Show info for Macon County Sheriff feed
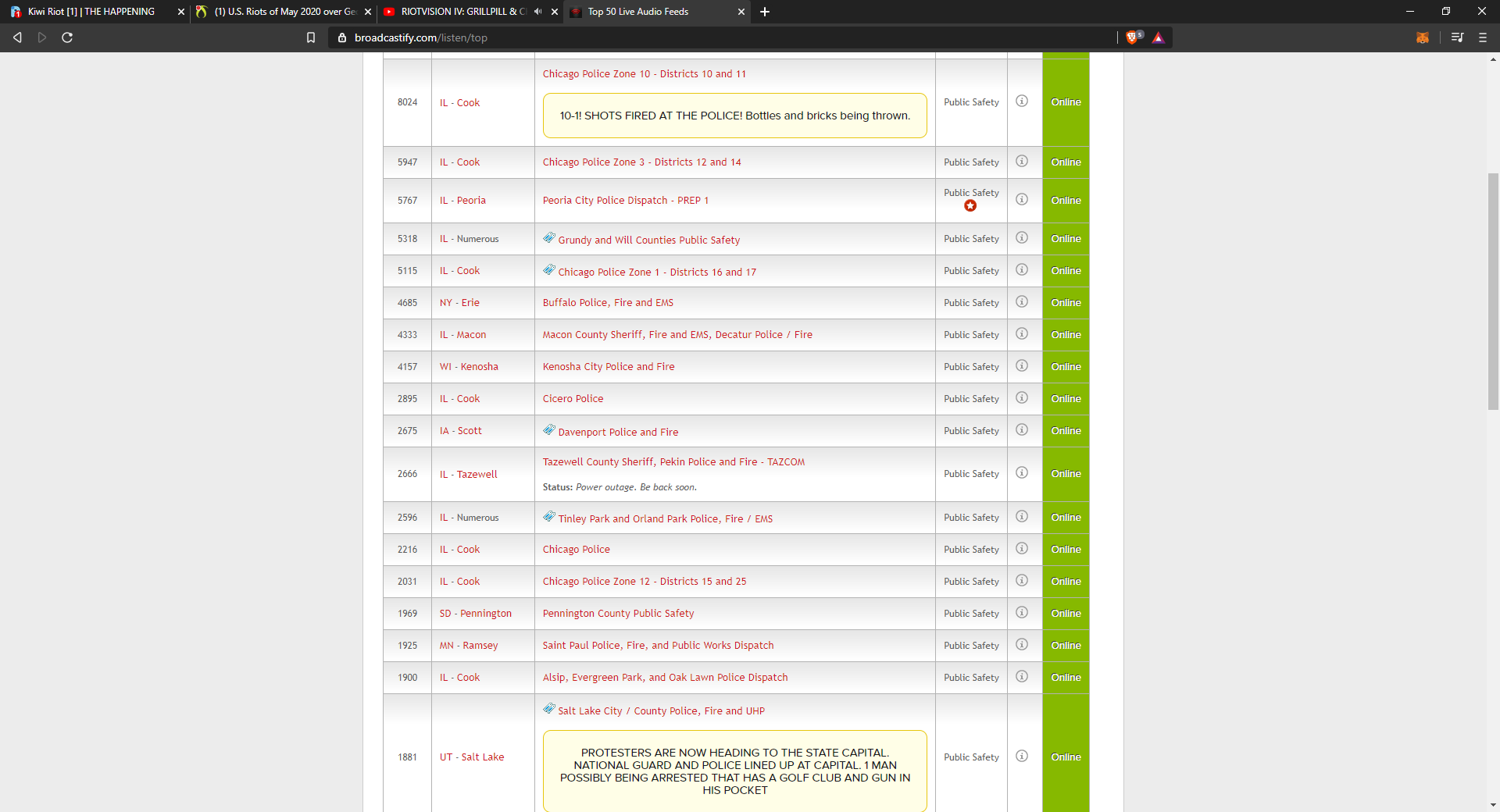Screen dimensions: 1500x812 click(x=1022, y=334)
